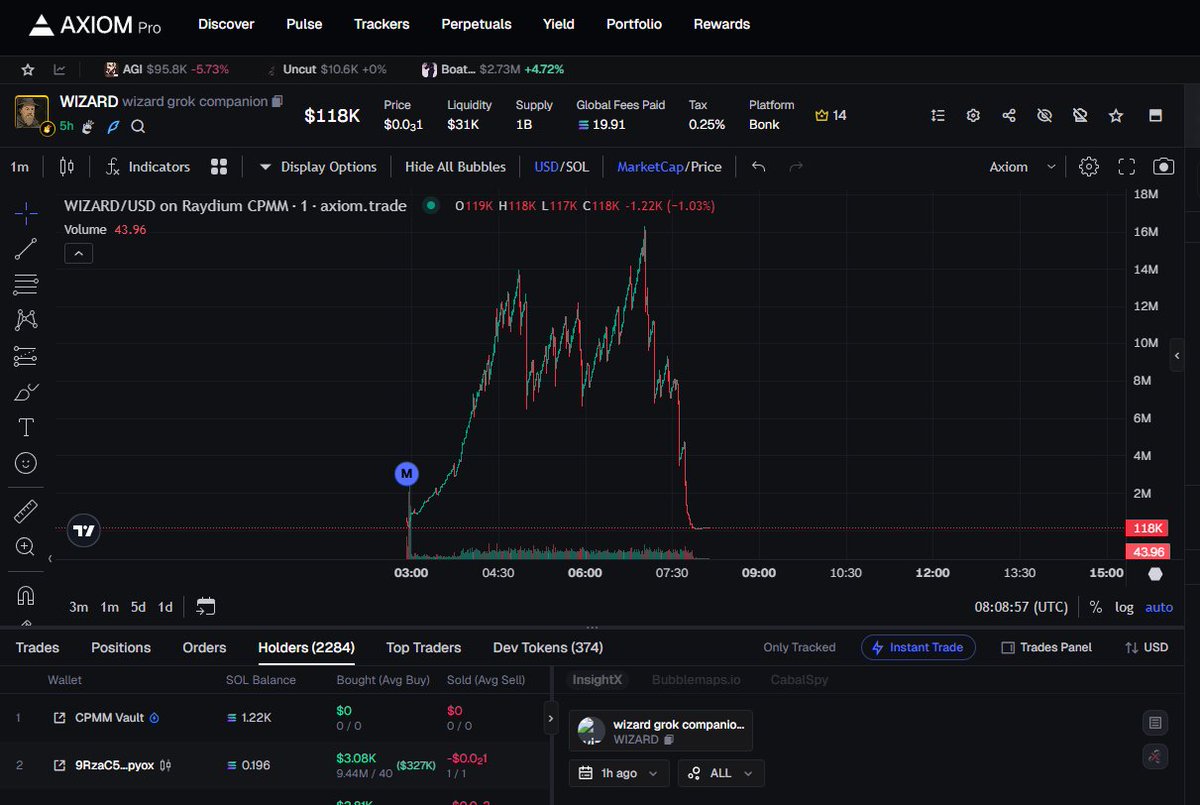Expand the right side panel arrow
The width and height of the screenshot is (1200, 805).
click(x=1177, y=355)
